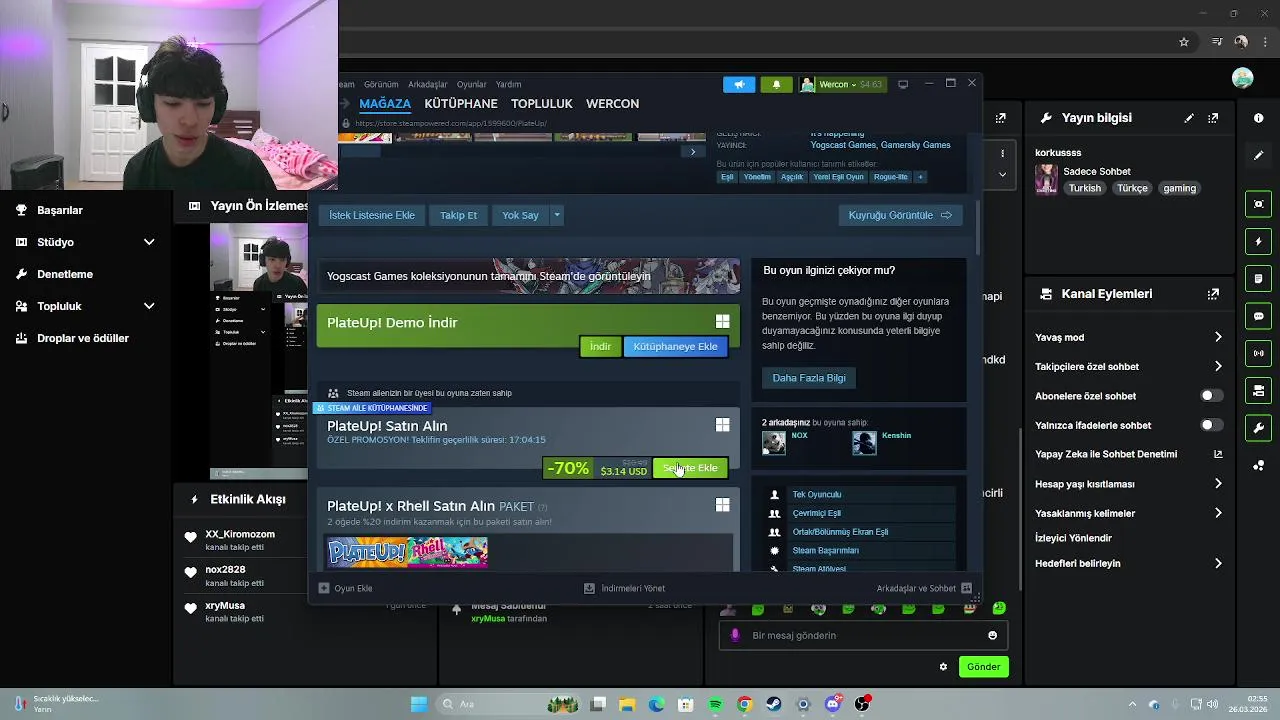This screenshot has width=1280, height=720.
Task: Open Yogscast Games publisher link
Action: (x=843, y=145)
